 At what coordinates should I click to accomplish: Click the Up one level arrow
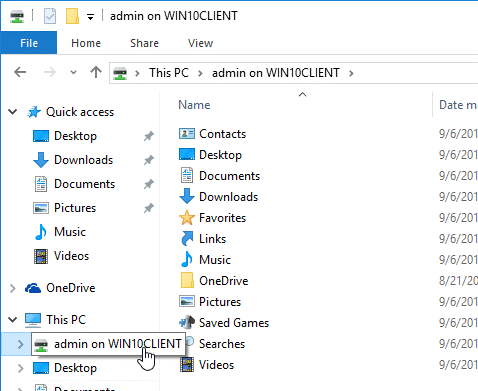pos(96,72)
